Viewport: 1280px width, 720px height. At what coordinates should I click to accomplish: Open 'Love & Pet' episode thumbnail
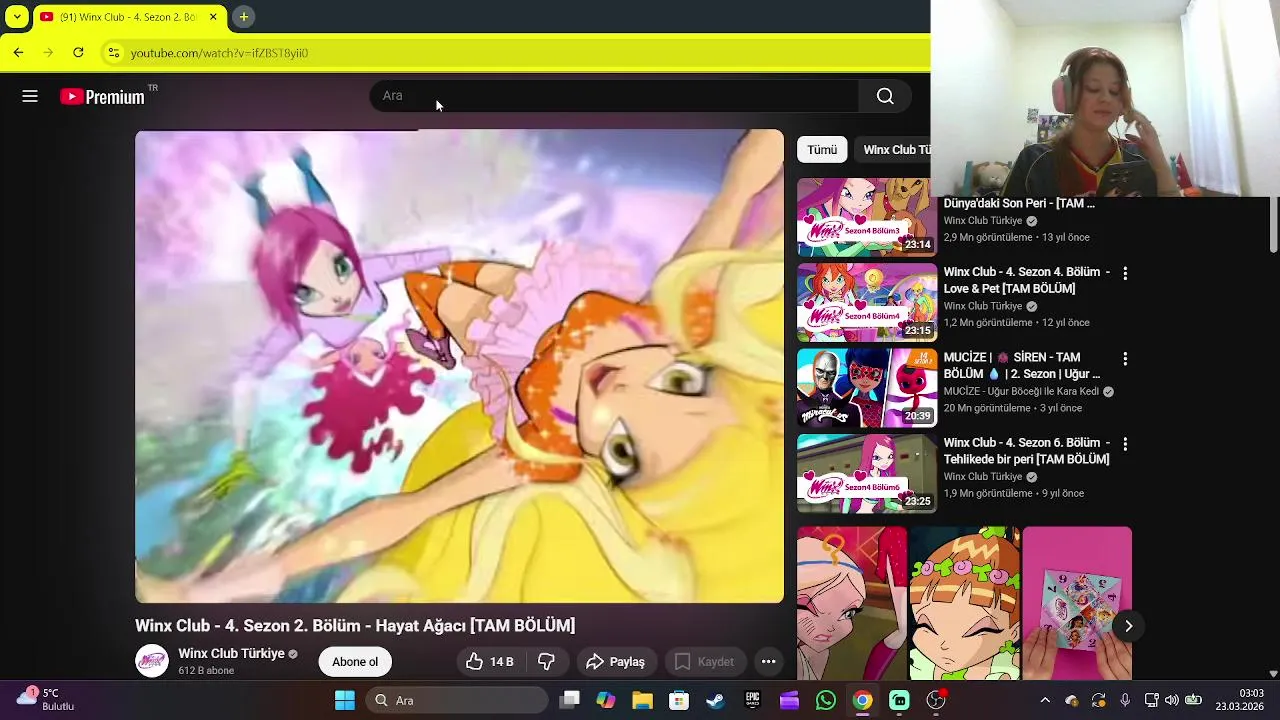tap(867, 303)
